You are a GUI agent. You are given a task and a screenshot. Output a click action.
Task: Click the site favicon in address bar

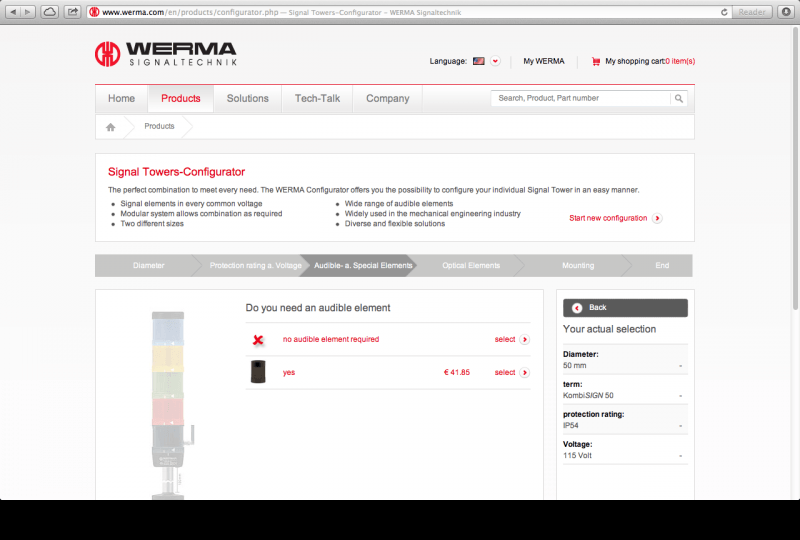(94, 12)
